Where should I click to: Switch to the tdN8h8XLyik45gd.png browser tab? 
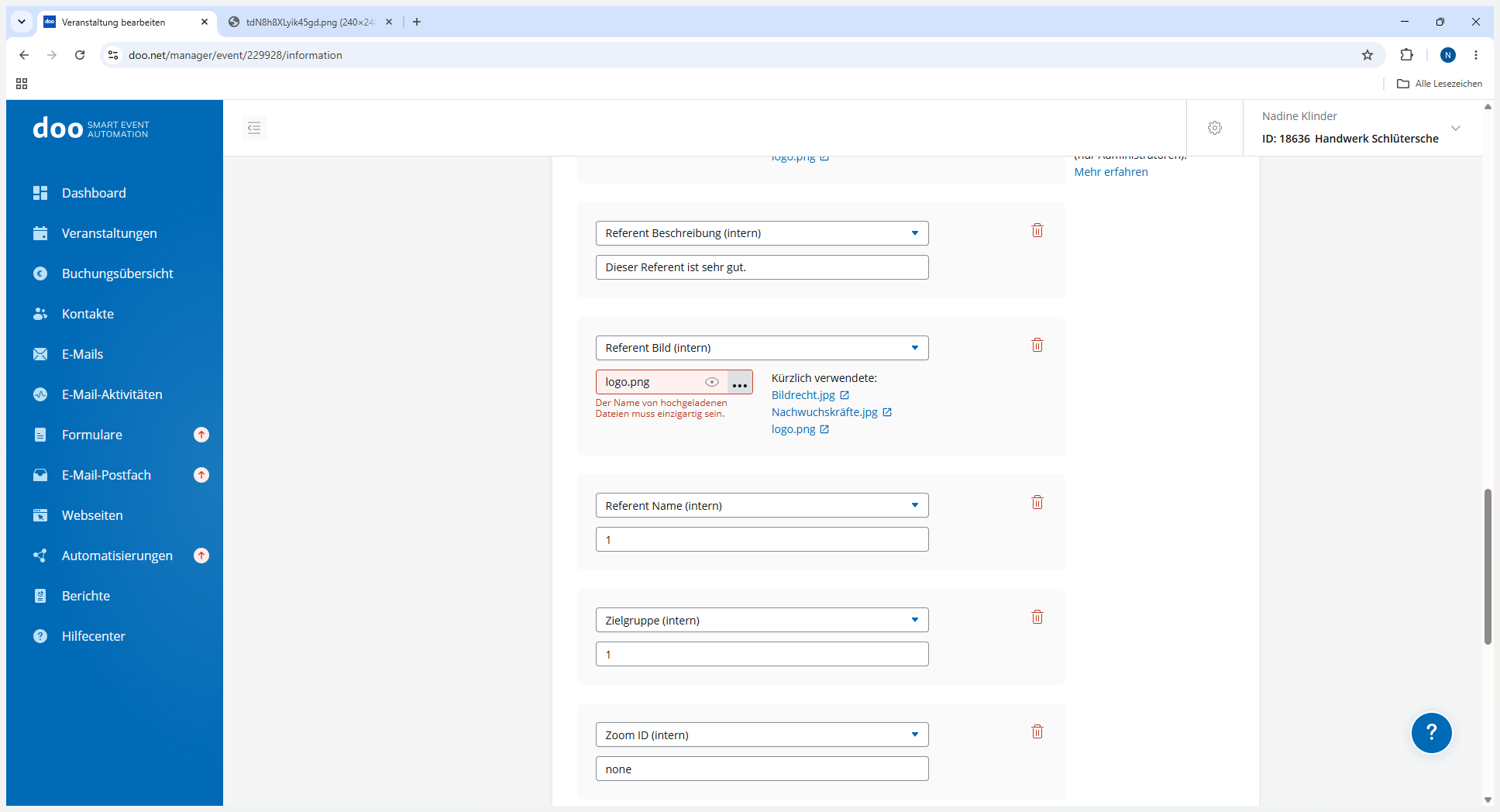[310, 22]
